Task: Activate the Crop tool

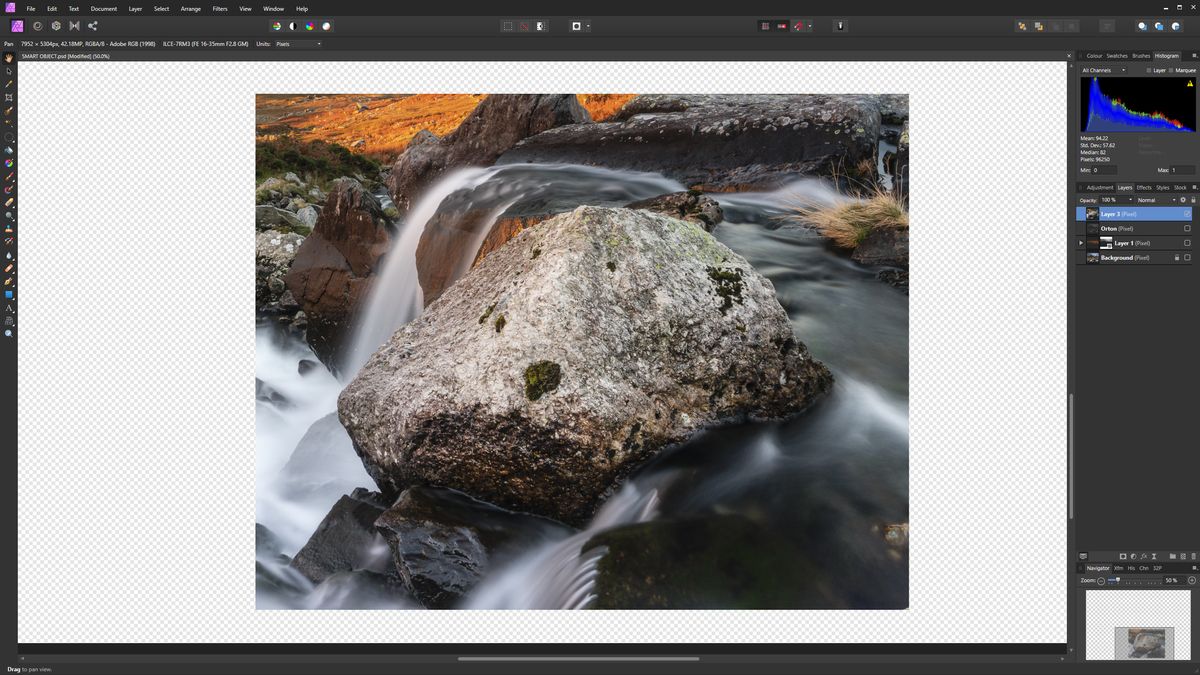Action: 8,95
